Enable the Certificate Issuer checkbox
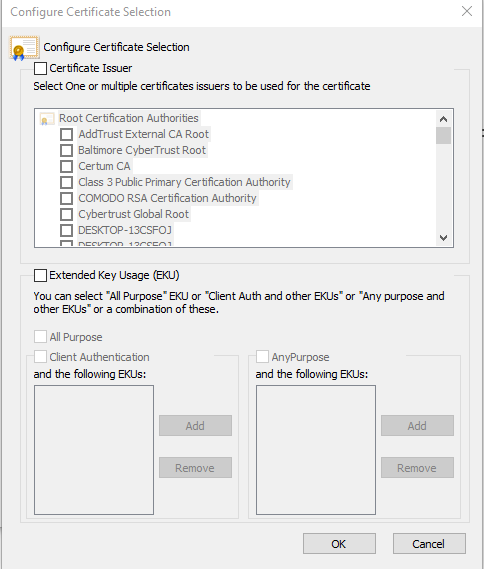Viewport: 484px width, 569px height. (x=40, y=68)
